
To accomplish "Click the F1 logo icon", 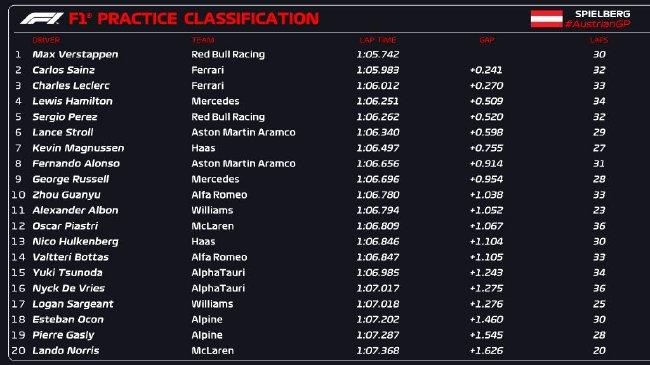I will tap(41, 19).
